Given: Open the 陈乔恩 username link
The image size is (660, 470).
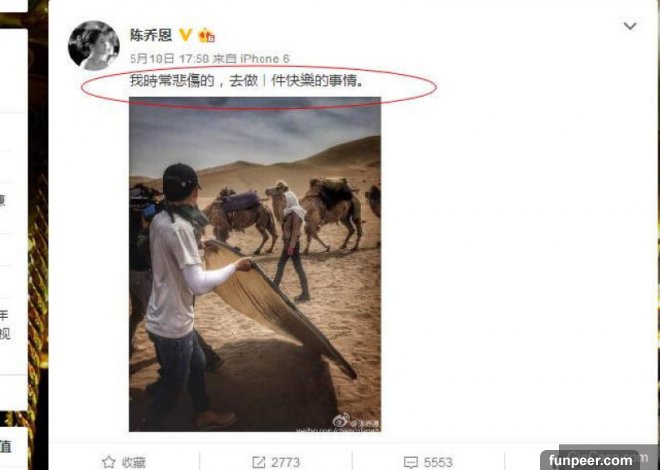Looking at the screenshot, I should [151, 35].
